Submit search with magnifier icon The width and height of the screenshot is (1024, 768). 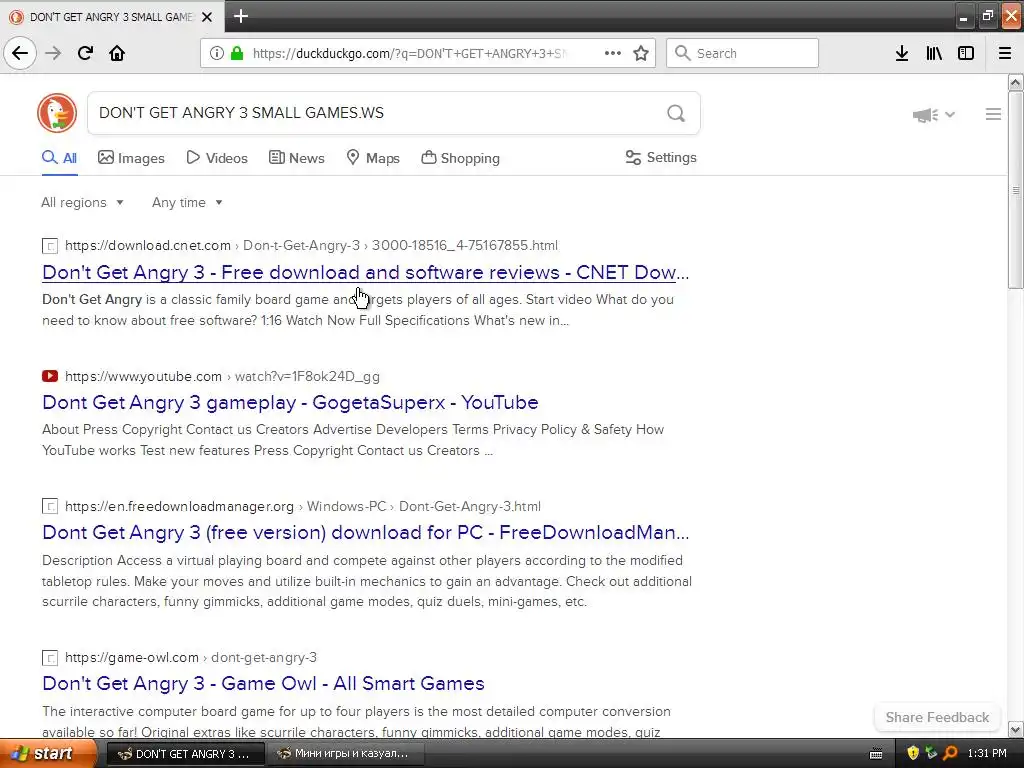coord(676,114)
